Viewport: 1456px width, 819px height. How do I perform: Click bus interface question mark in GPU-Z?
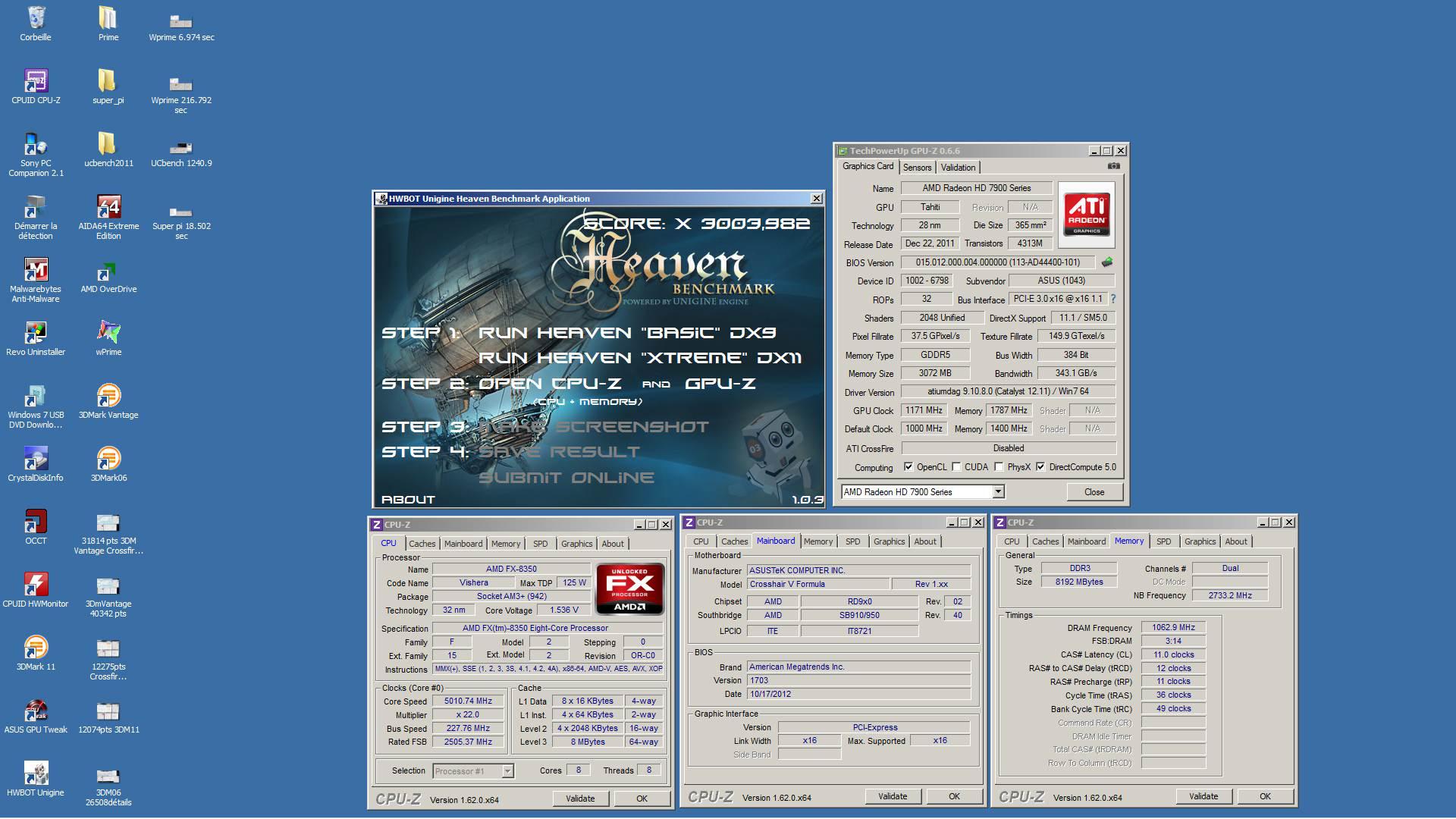(x=1113, y=299)
